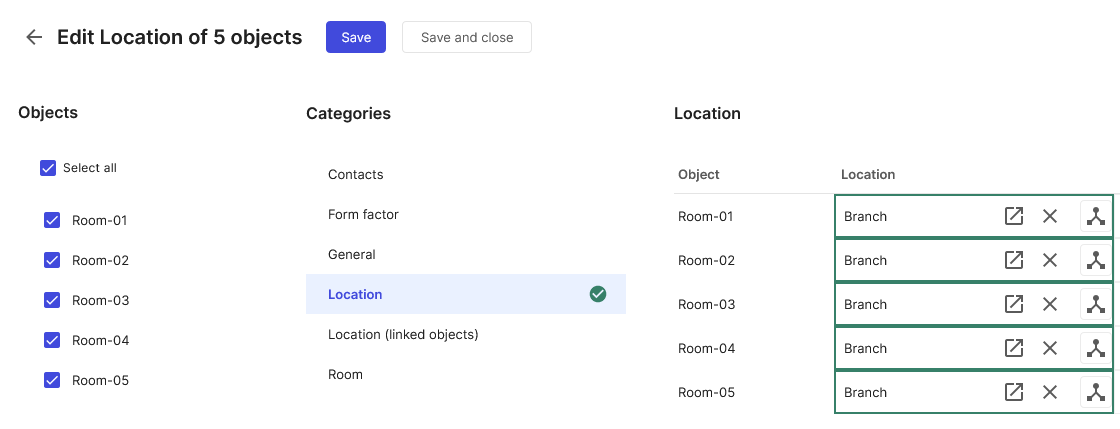Click the X icon in Room-03 row
Screen dimensions: 1120x429
tap(1049, 304)
